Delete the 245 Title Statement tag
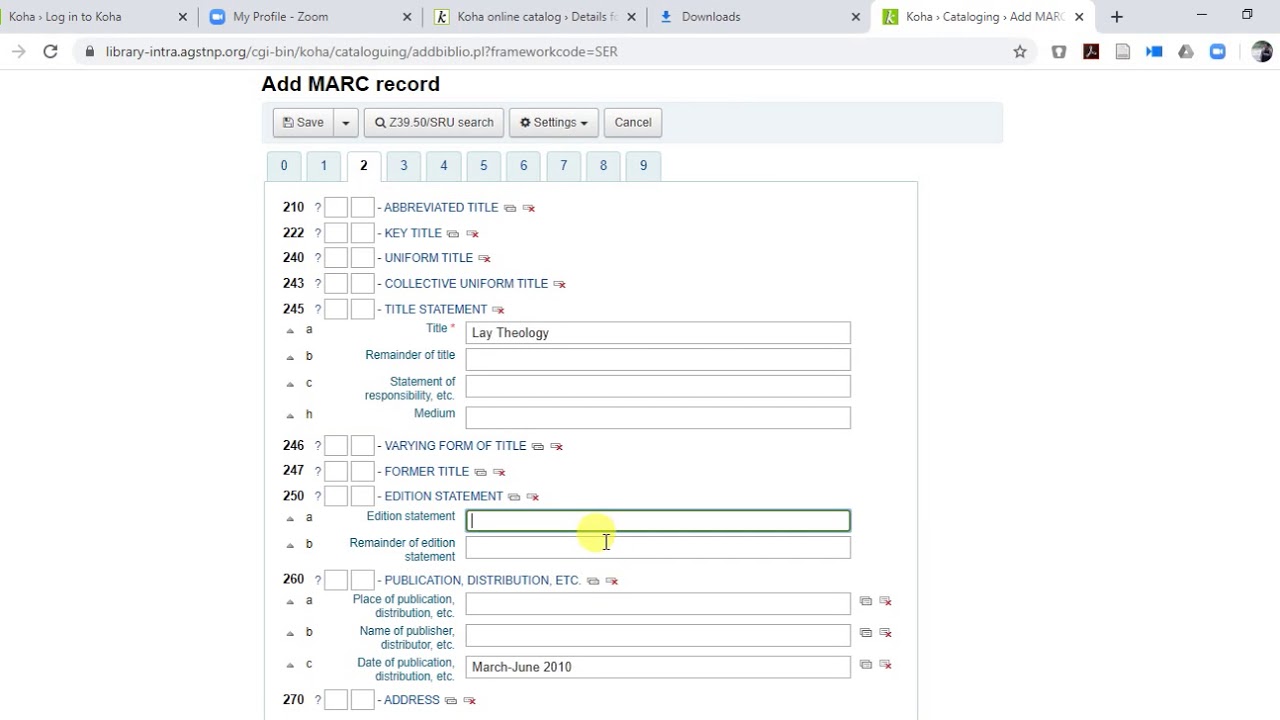The image size is (1280, 720). [x=498, y=310]
